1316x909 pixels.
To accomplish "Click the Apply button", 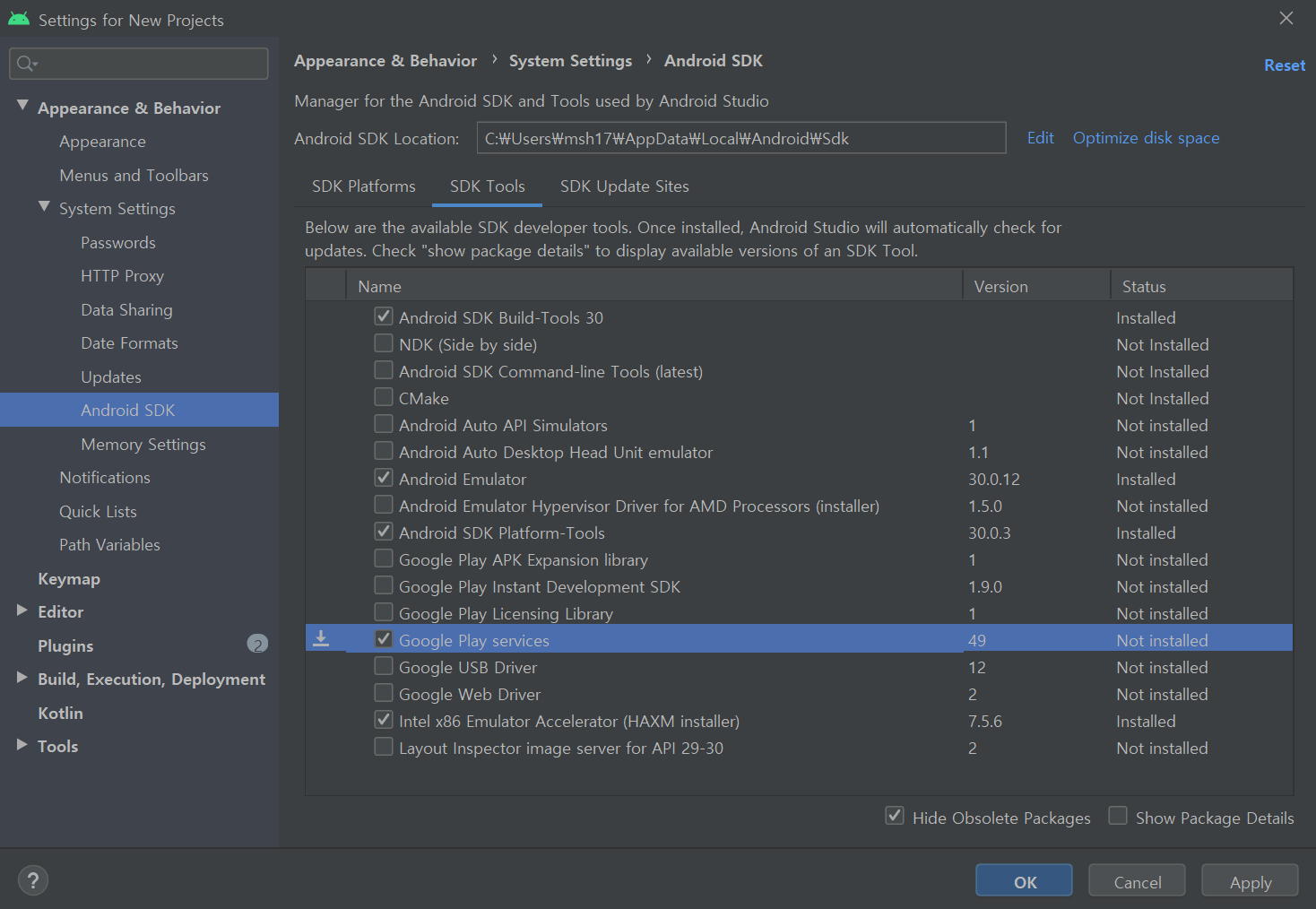I will [1250, 881].
